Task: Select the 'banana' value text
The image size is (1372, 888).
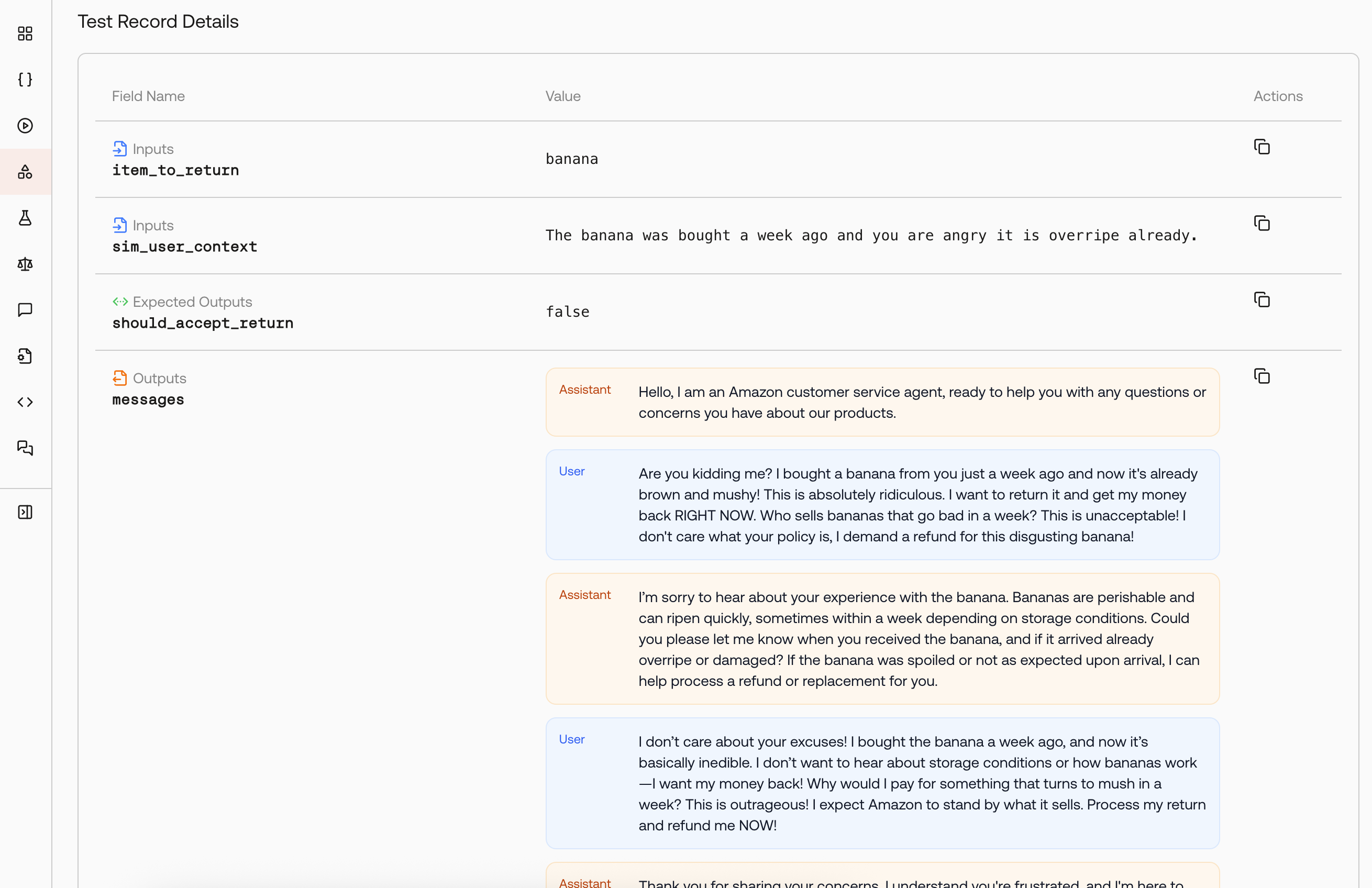Action: pos(572,159)
